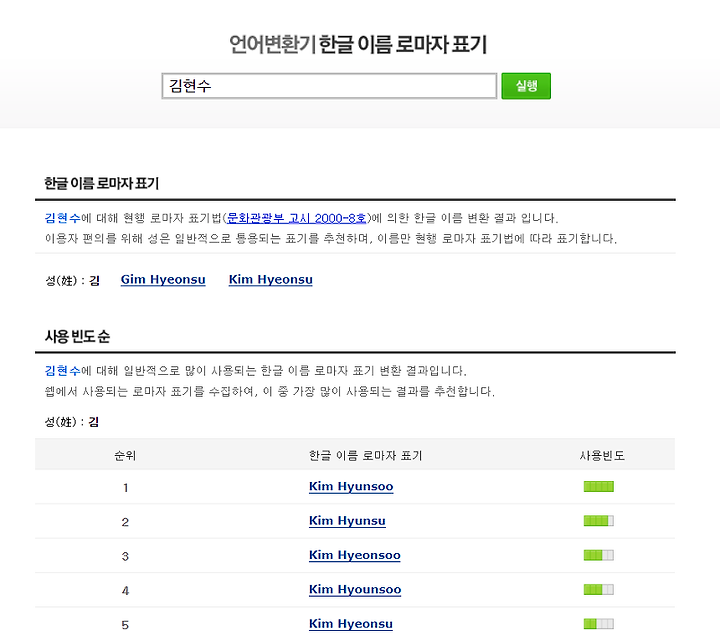Click the name input field containing 김현수

(329, 86)
